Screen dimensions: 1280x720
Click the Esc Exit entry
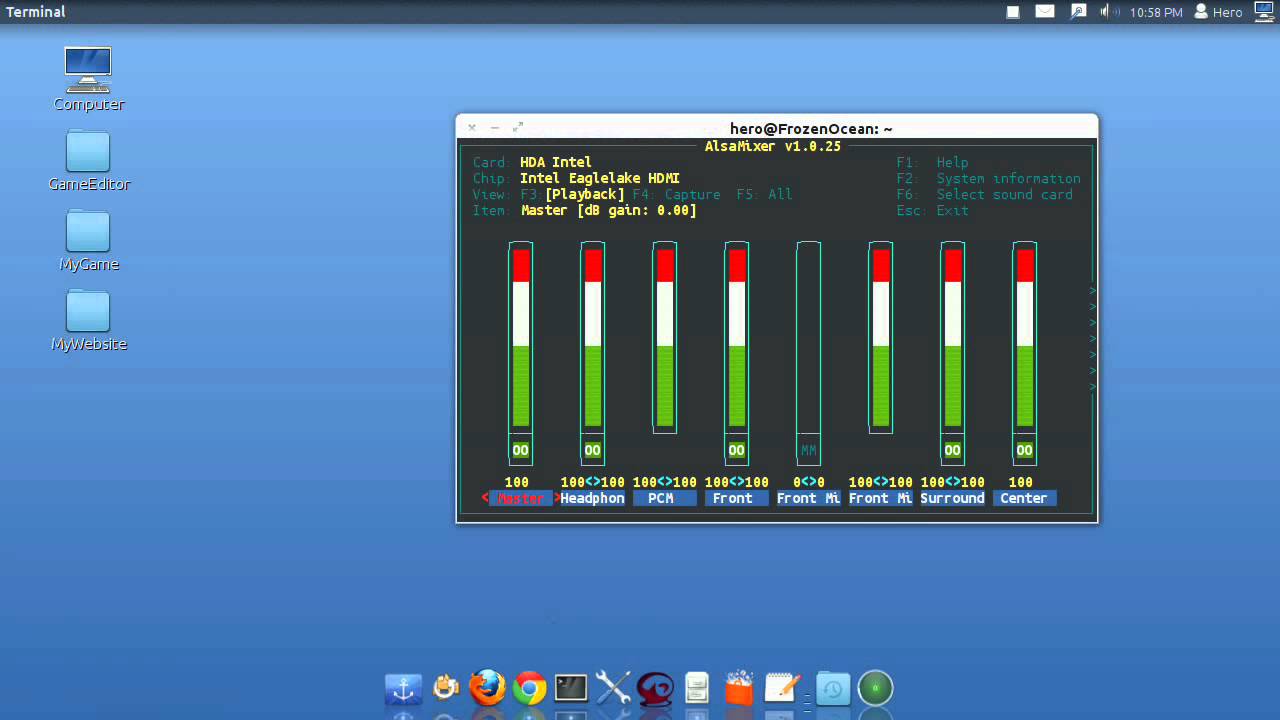(x=932, y=210)
